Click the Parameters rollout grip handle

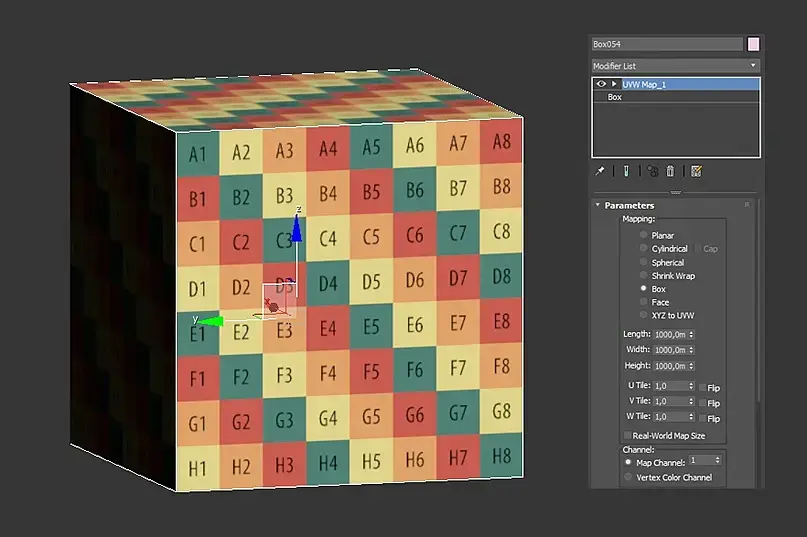pyautogui.click(x=747, y=205)
